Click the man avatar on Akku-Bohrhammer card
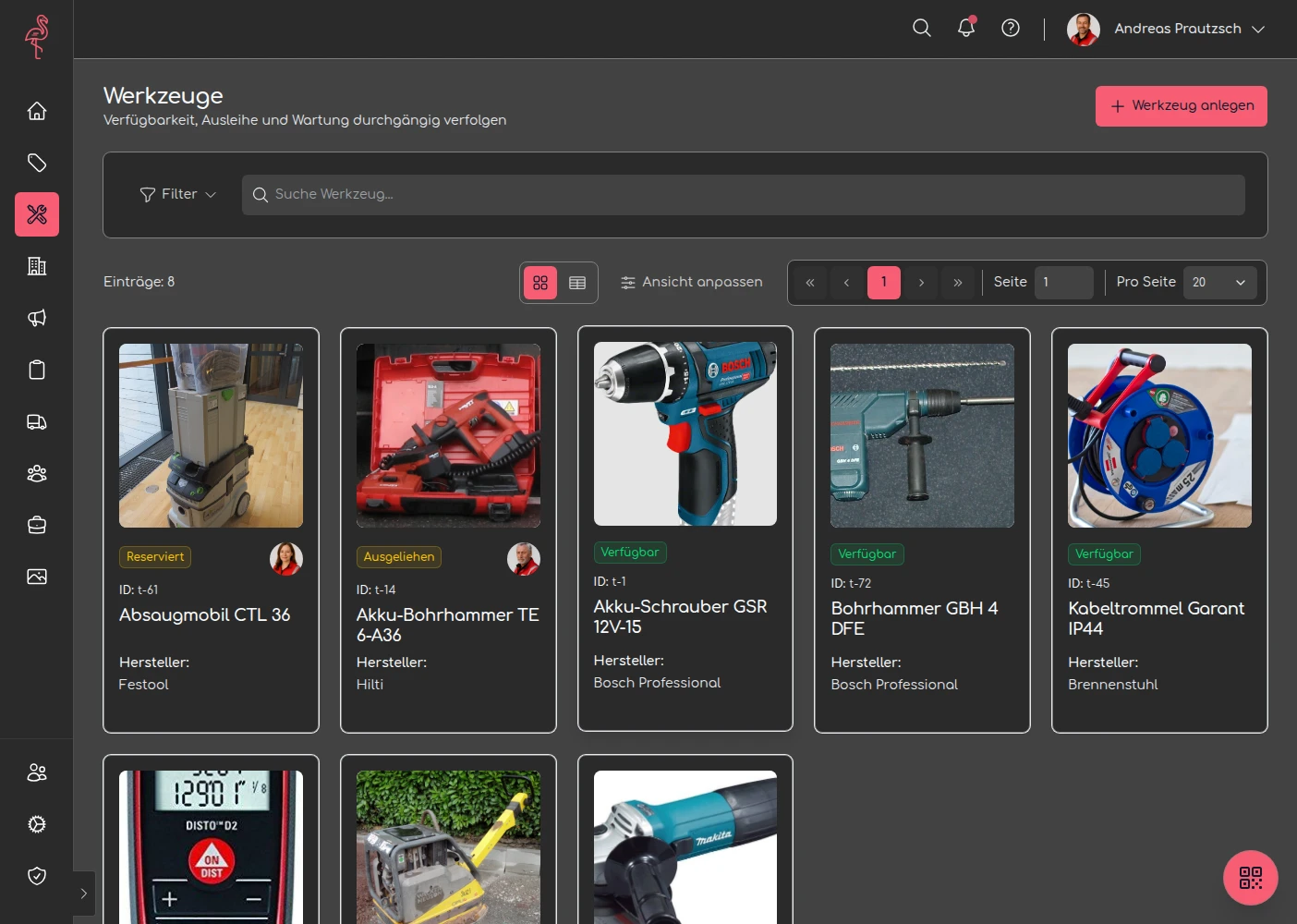Image resolution: width=1297 pixels, height=924 pixels. pyautogui.click(x=524, y=559)
